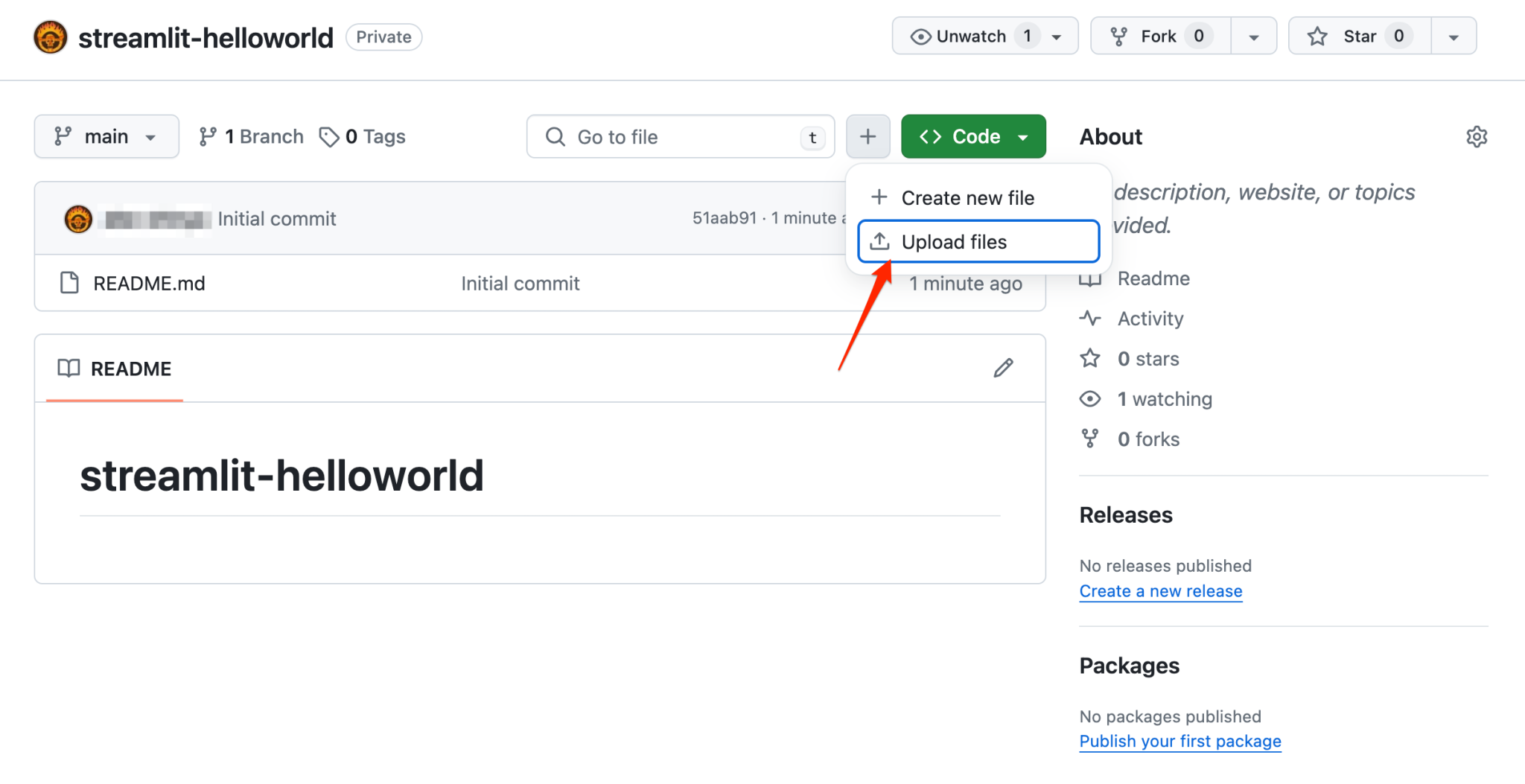Click the Create a new release link
The height and width of the screenshot is (784, 1525).
(x=1160, y=591)
